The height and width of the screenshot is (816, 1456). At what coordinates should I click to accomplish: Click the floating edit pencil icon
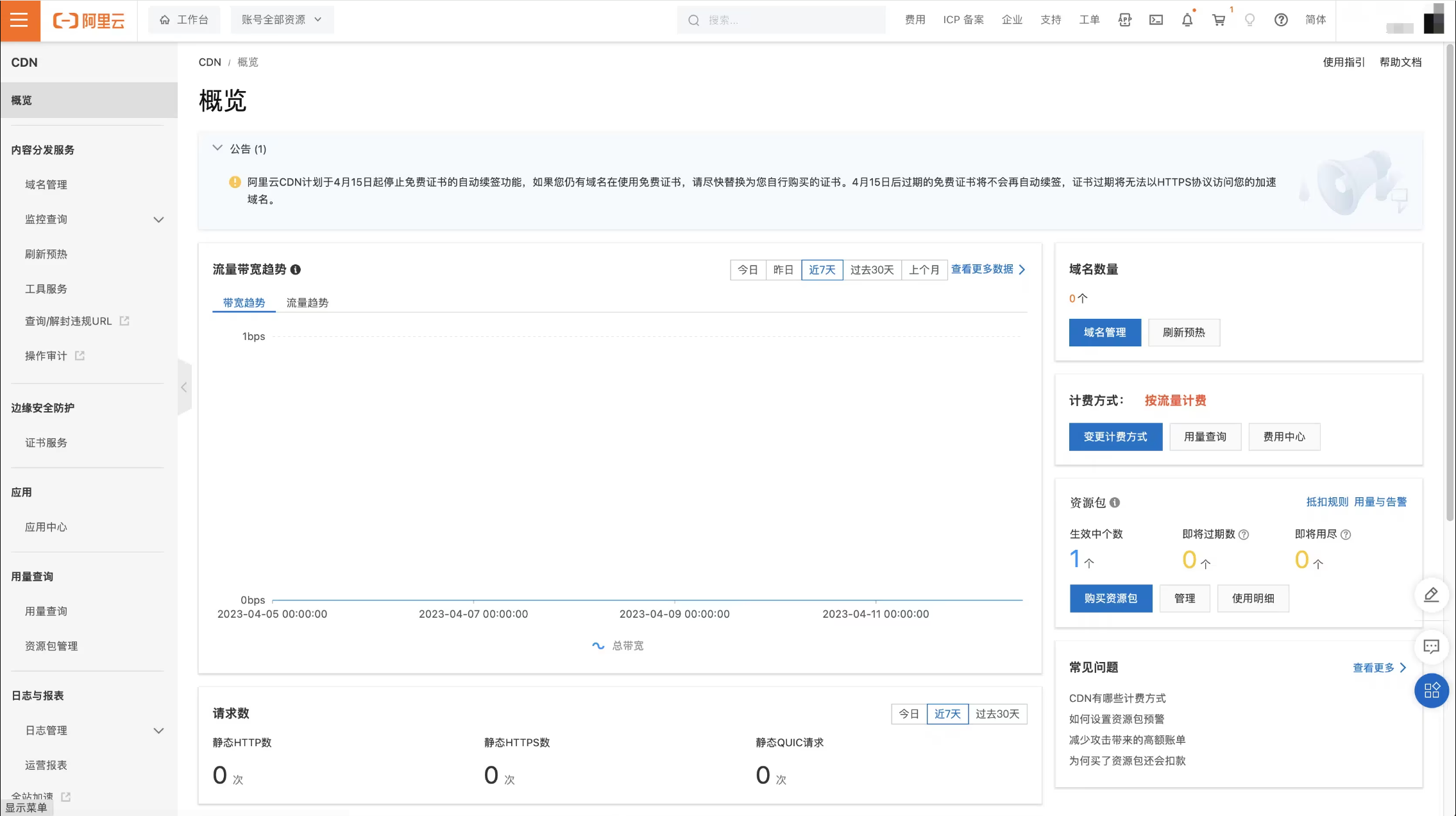tap(1431, 595)
